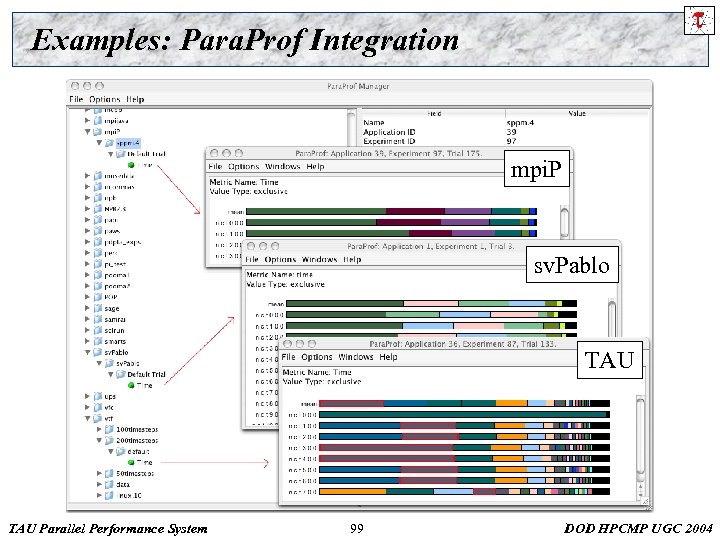Click the mean label in TAU window

point(309,404)
